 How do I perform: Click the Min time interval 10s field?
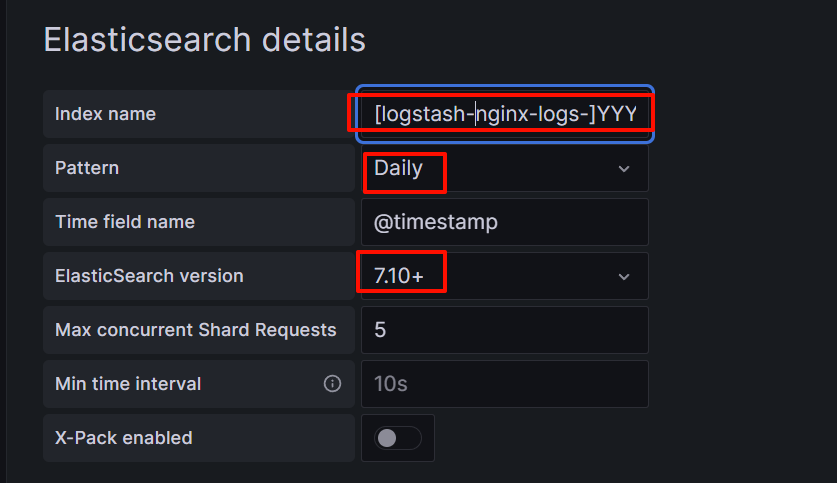tap(504, 384)
